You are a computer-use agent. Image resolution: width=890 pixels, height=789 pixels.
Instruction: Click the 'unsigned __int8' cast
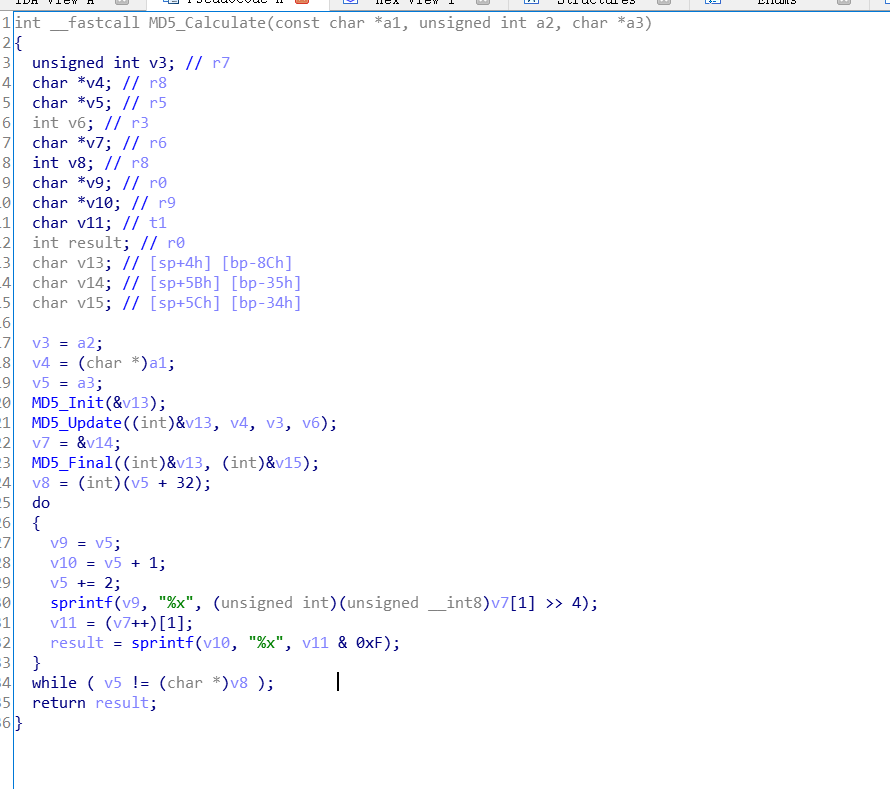[414, 603]
